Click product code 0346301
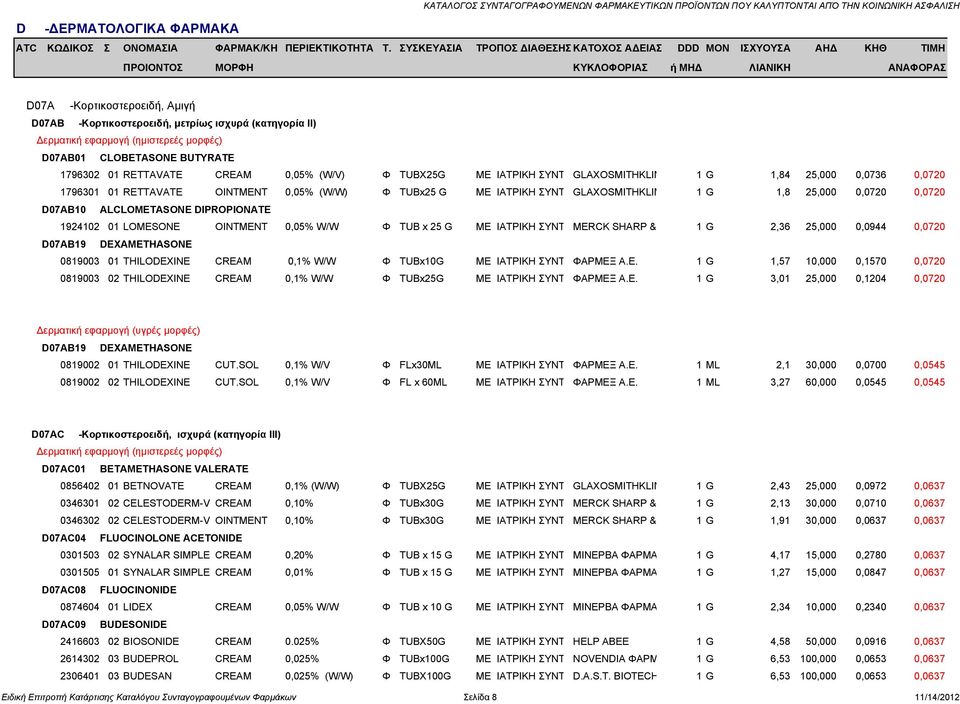This screenshot has height=704, width=960. pos(80,503)
